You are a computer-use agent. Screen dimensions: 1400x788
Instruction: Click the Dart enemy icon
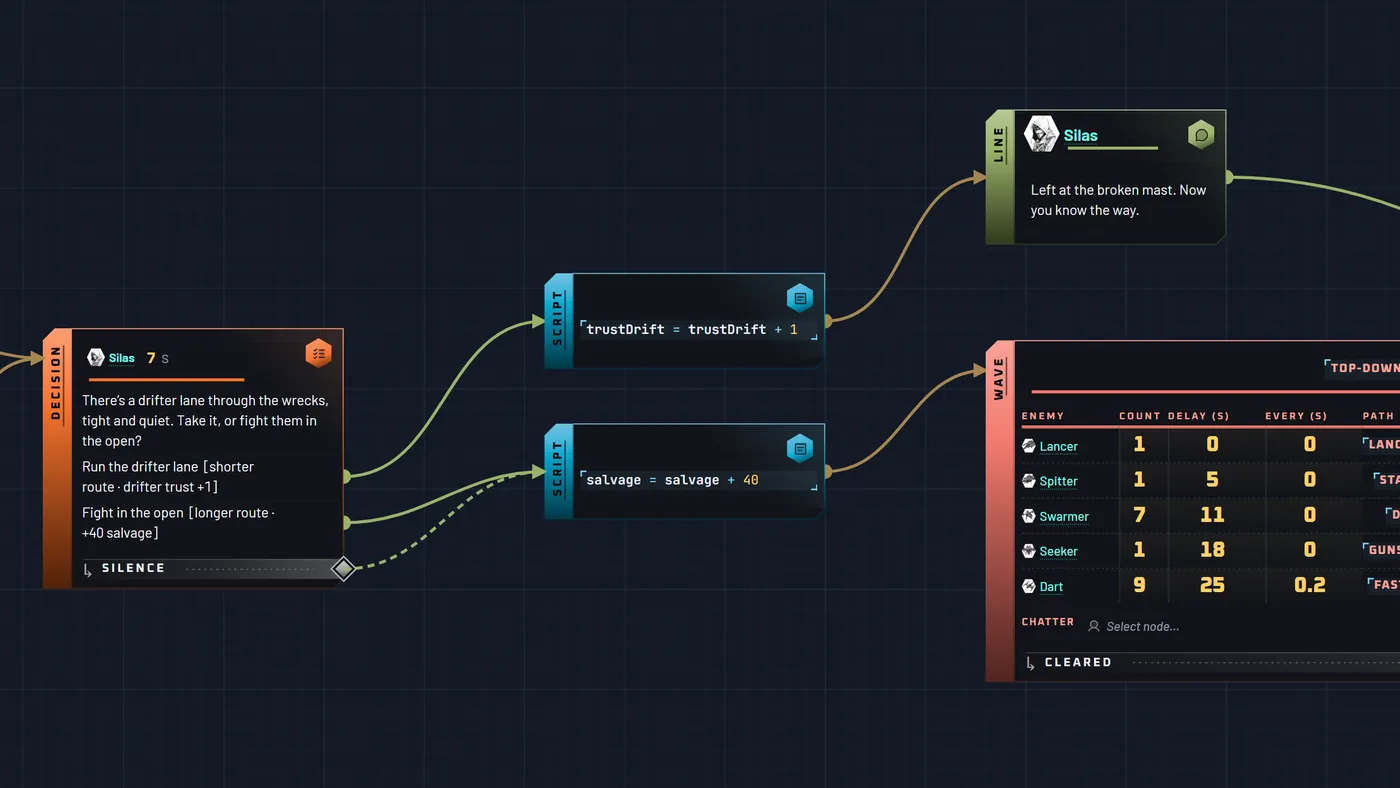point(1029,586)
